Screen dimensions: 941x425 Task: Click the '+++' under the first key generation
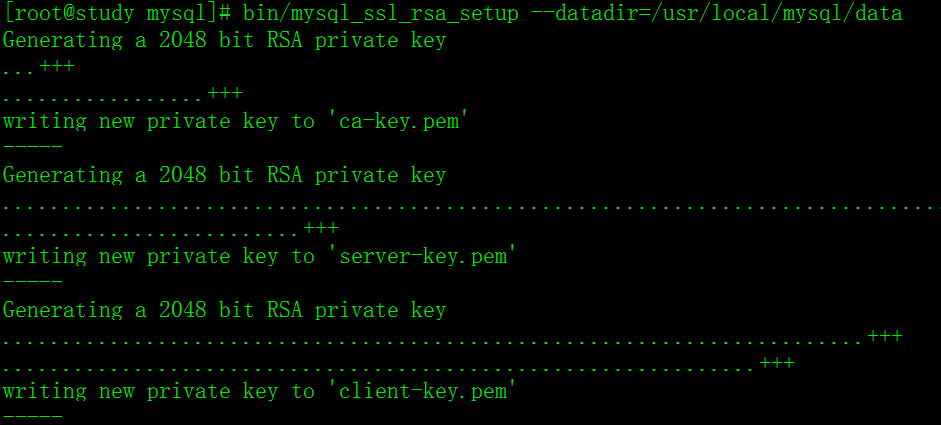pos(225,94)
